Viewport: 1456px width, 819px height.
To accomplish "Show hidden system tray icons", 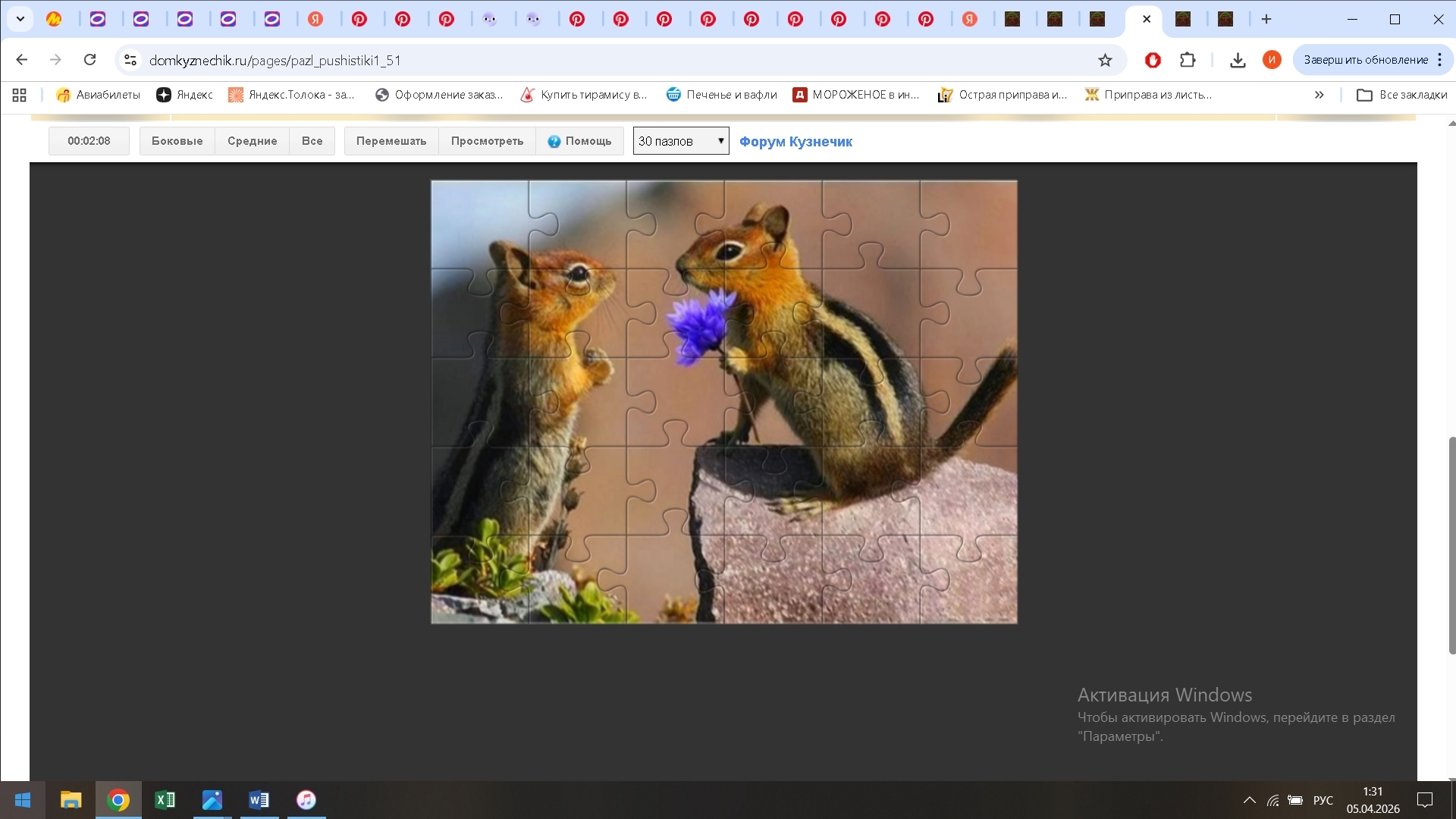I will pyautogui.click(x=1249, y=800).
